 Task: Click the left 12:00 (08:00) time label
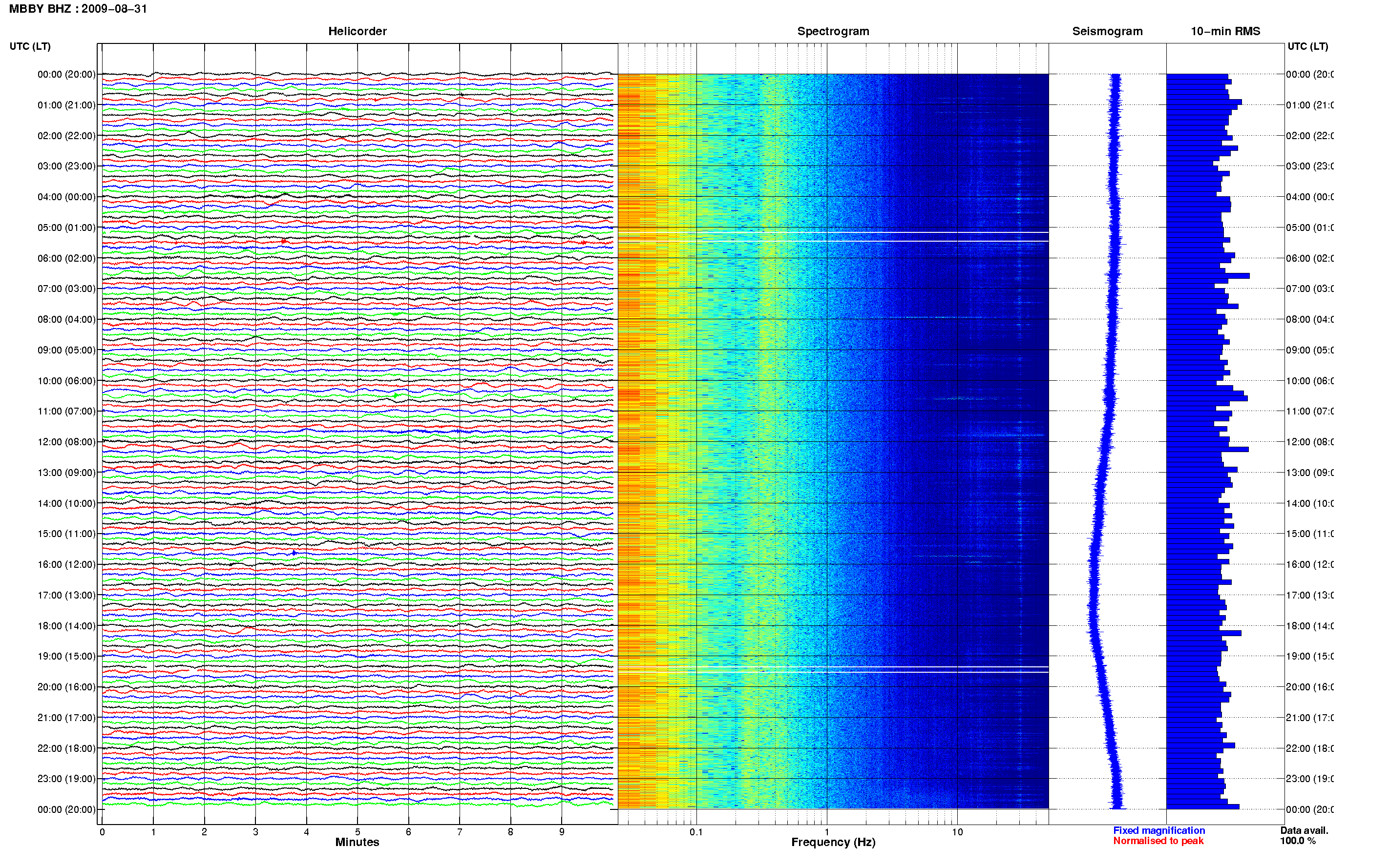(66, 442)
